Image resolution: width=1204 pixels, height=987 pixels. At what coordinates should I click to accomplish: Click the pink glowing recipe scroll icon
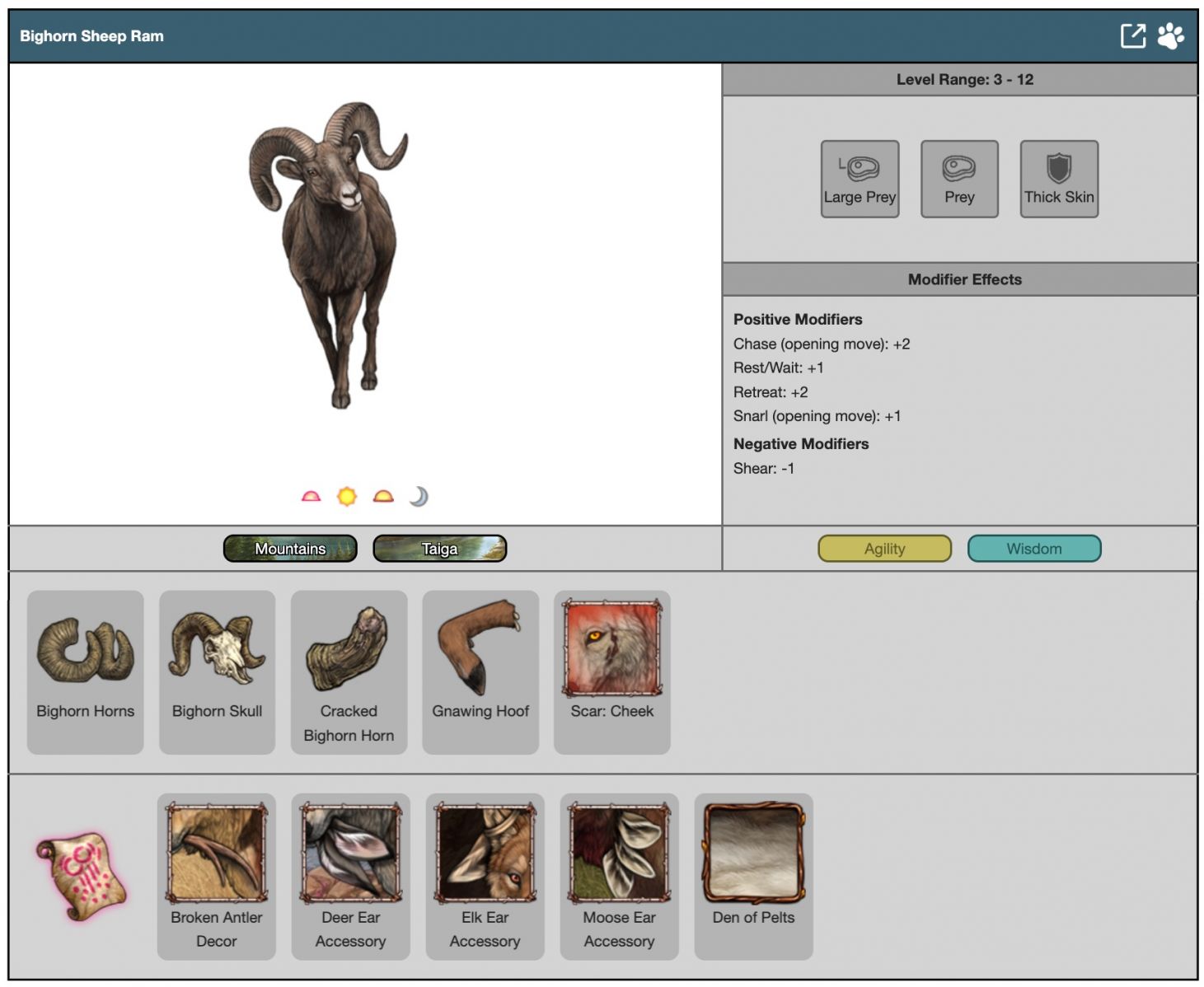(x=82, y=876)
